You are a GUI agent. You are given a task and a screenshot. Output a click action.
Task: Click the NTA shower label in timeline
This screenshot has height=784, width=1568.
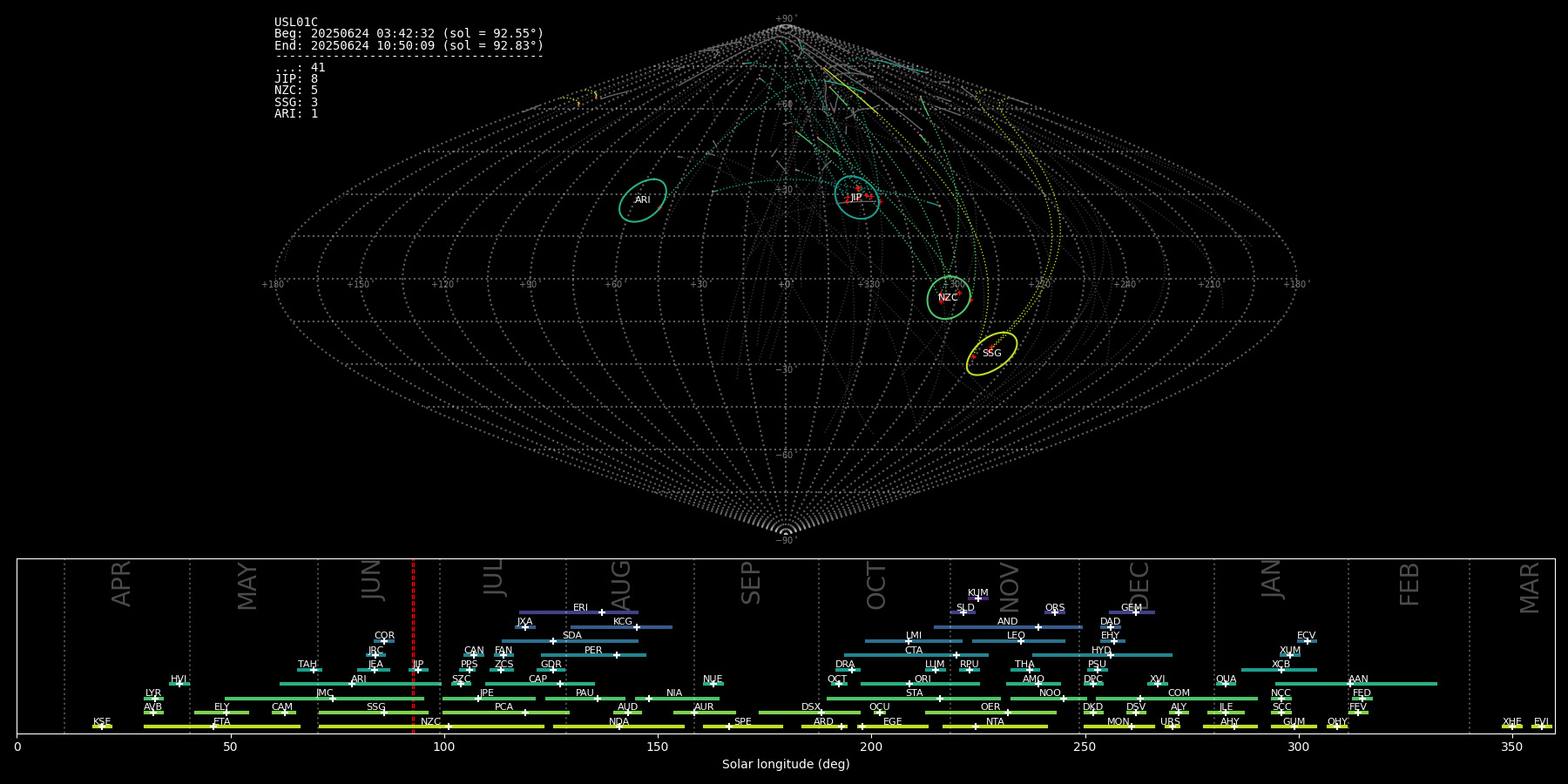click(995, 722)
